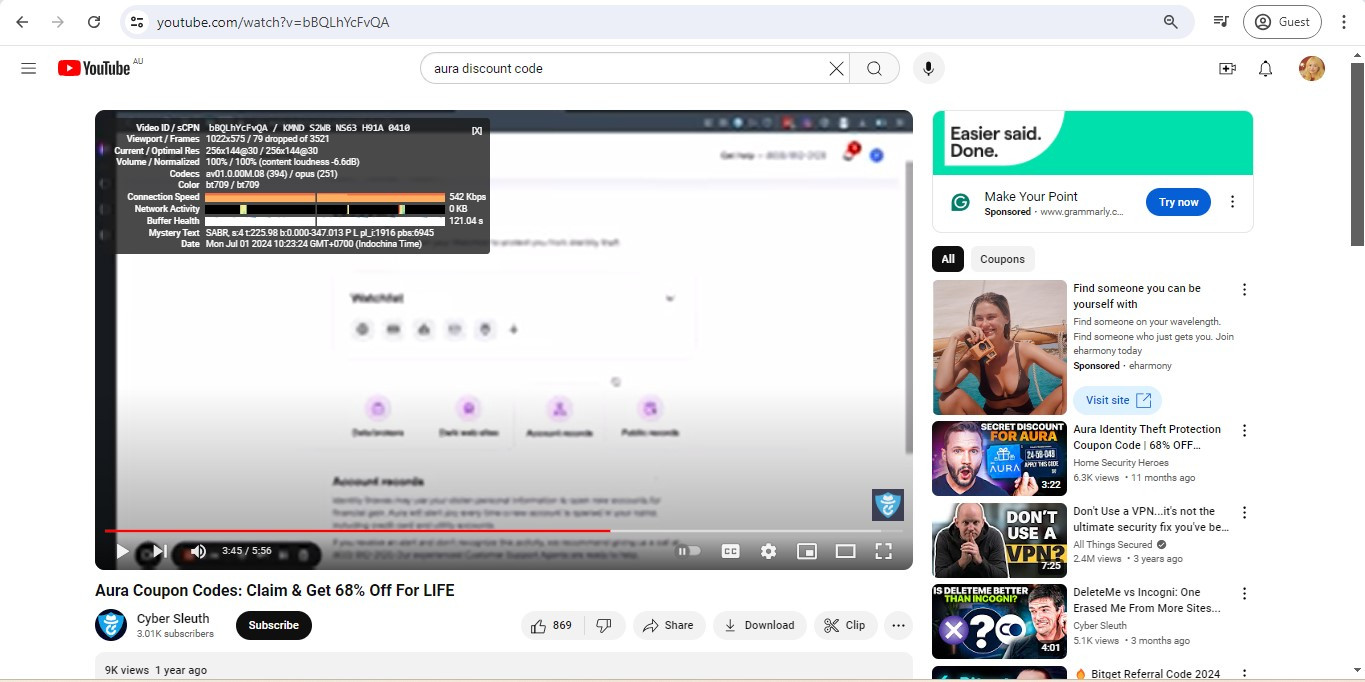Open media control icon in browser toolbar
Screen dimensions: 1365x682
pos(1220,21)
